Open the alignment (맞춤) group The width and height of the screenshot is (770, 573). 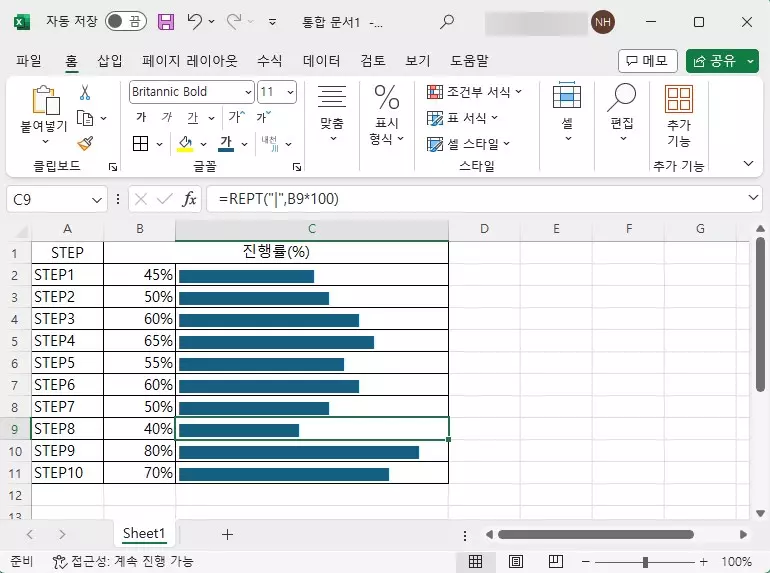tap(332, 113)
